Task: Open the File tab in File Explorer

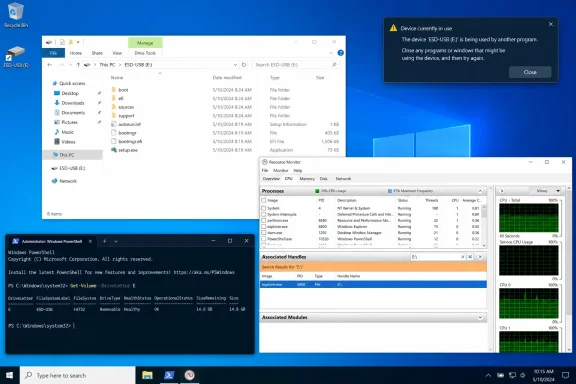Action: click(54, 53)
